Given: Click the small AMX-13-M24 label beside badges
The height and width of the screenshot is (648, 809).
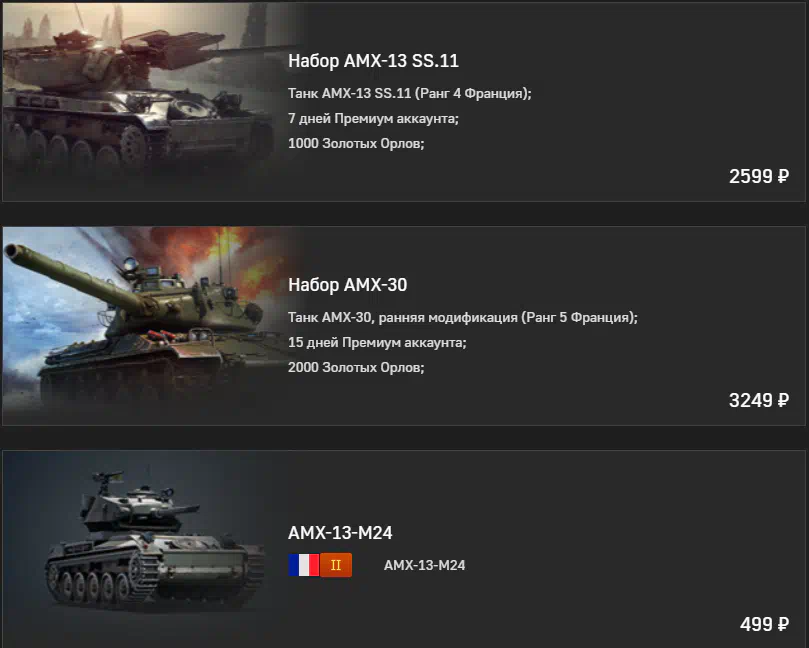Looking at the screenshot, I should click(x=424, y=565).
